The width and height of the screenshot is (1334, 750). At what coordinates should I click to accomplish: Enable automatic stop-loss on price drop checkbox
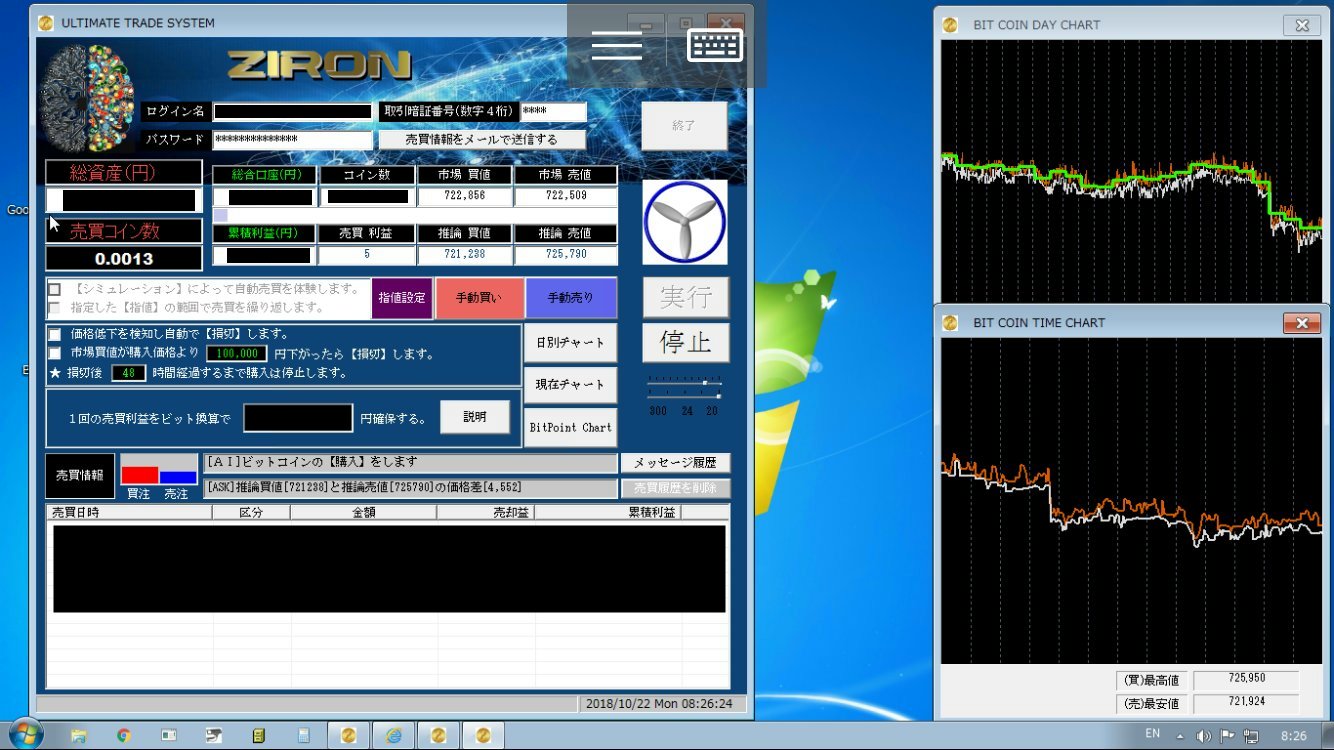pyautogui.click(x=55, y=334)
